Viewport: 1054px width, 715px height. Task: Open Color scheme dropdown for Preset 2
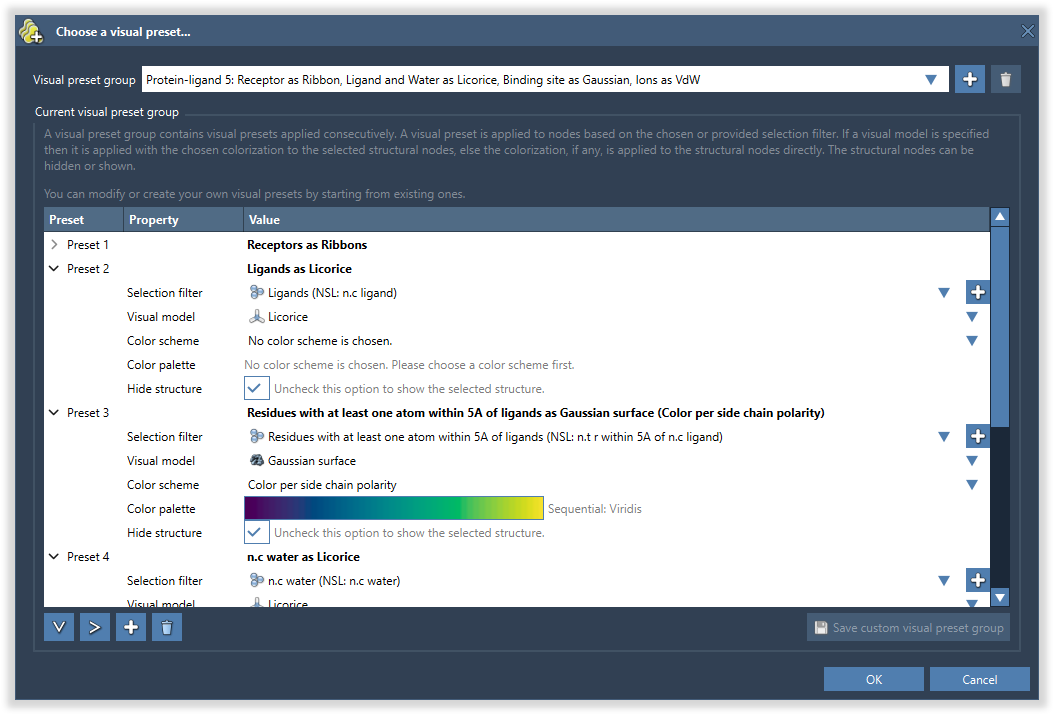click(x=971, y=341)
